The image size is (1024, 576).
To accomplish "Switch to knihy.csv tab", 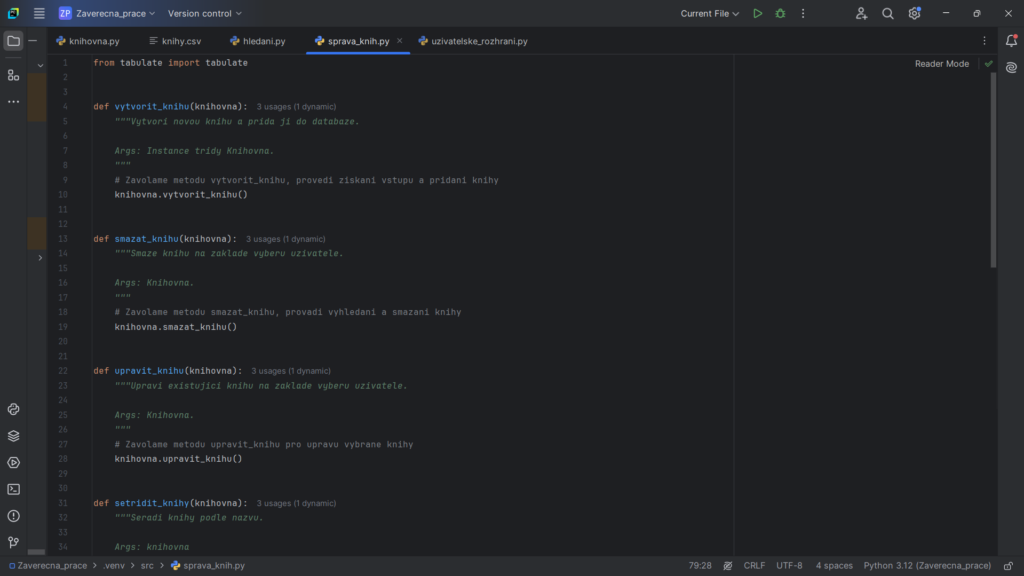I will (175, 41).
